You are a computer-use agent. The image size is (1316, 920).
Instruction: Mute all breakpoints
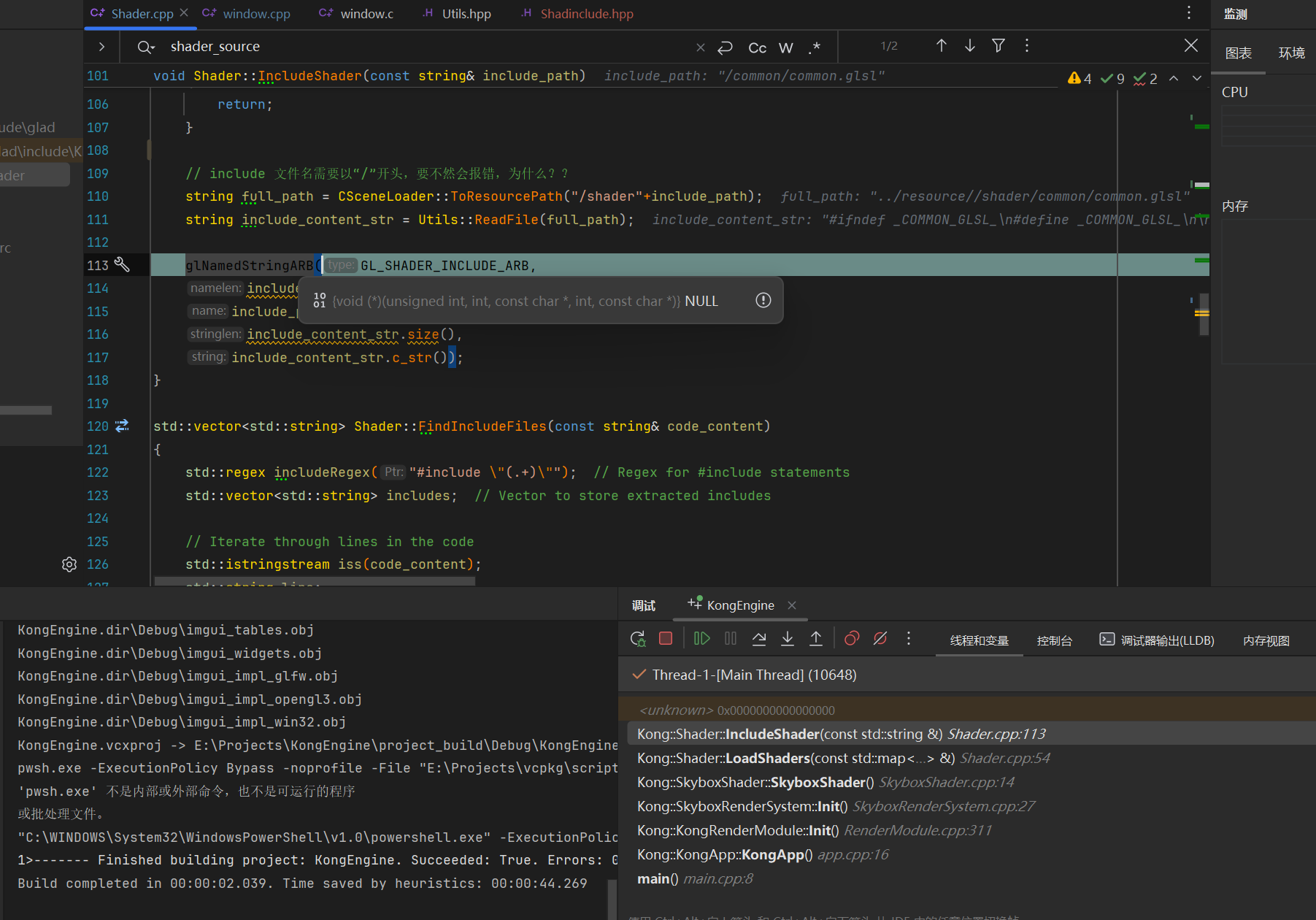pos(880,639)
